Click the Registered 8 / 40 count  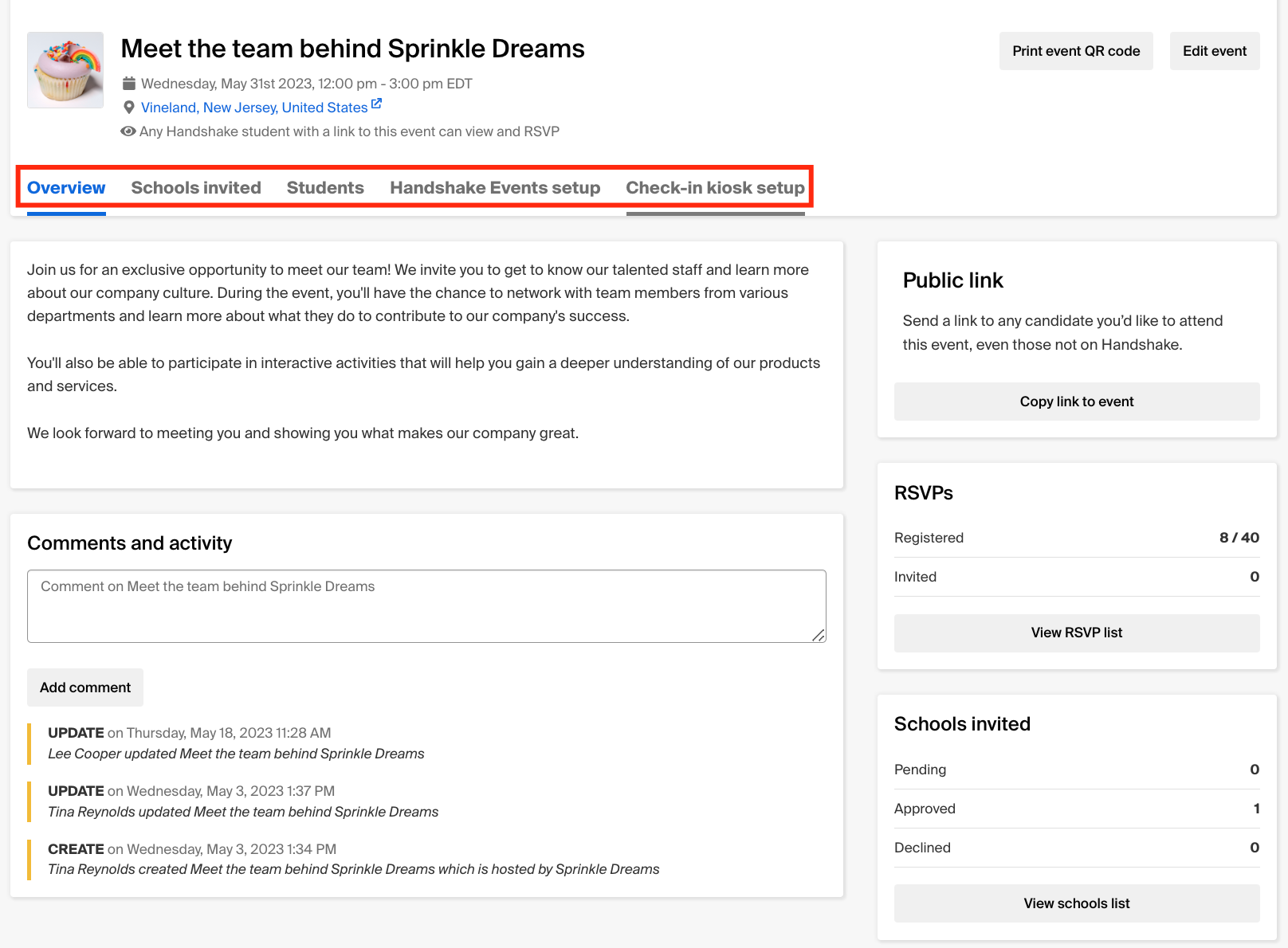coord(1239,538)
